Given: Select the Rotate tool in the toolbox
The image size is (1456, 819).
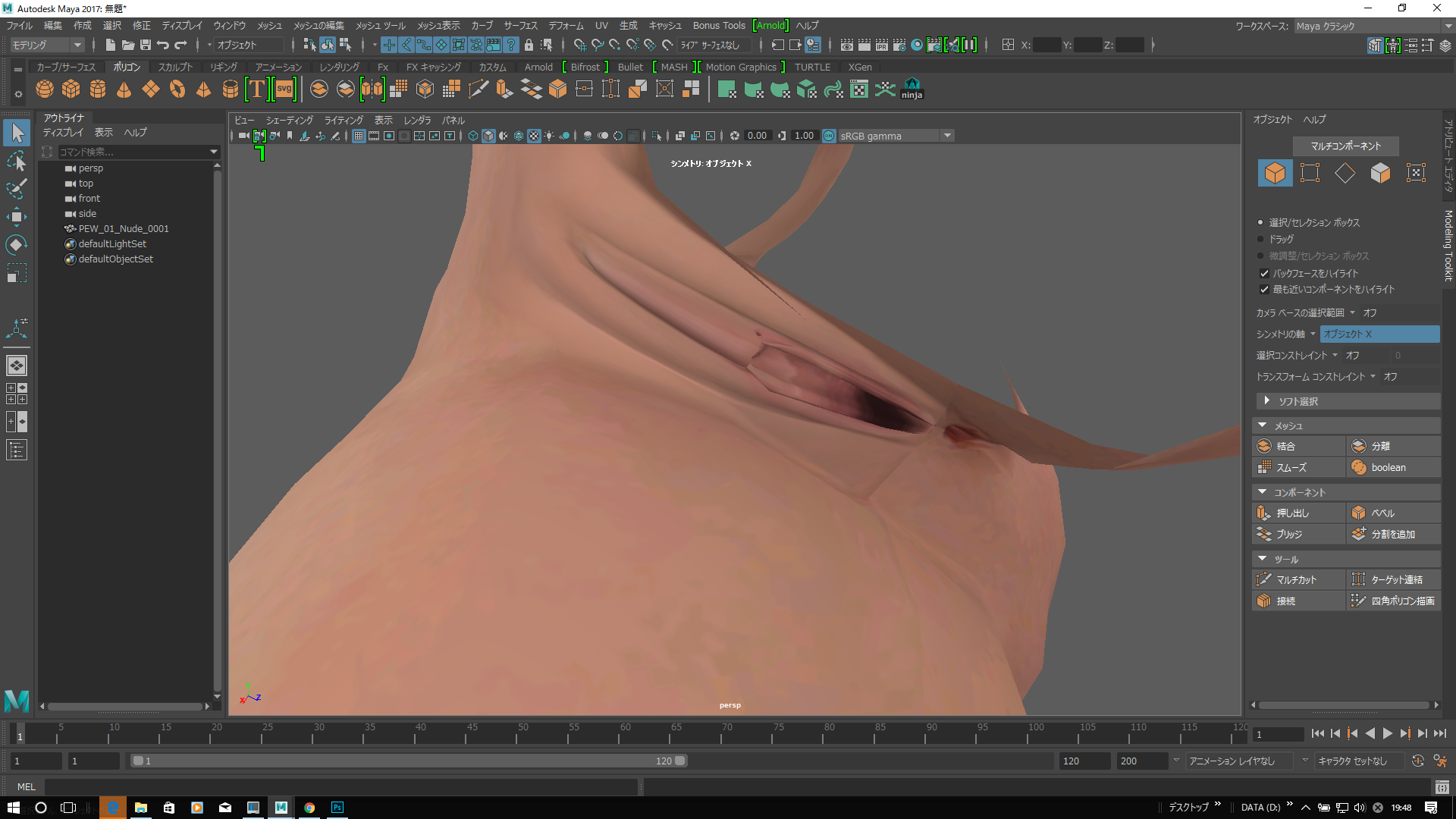Looking at the screenshot, I should tap(16, 245).
